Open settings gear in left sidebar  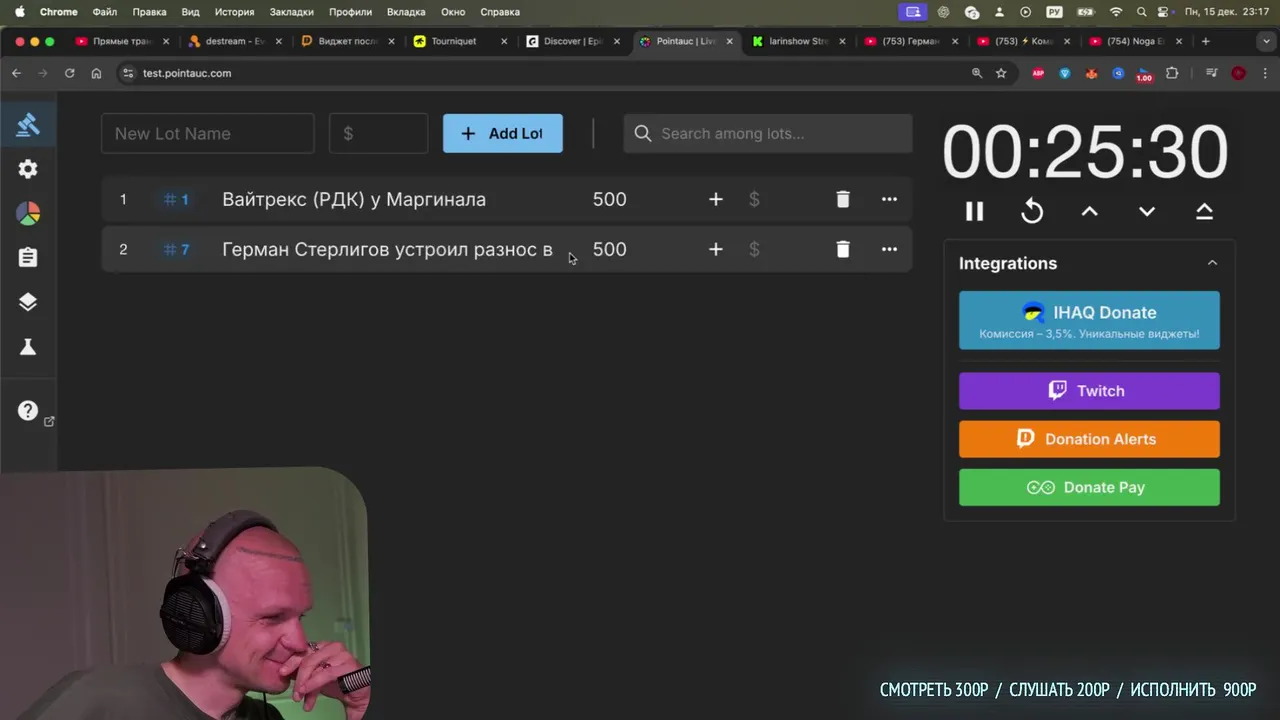(x=28, y=169)
